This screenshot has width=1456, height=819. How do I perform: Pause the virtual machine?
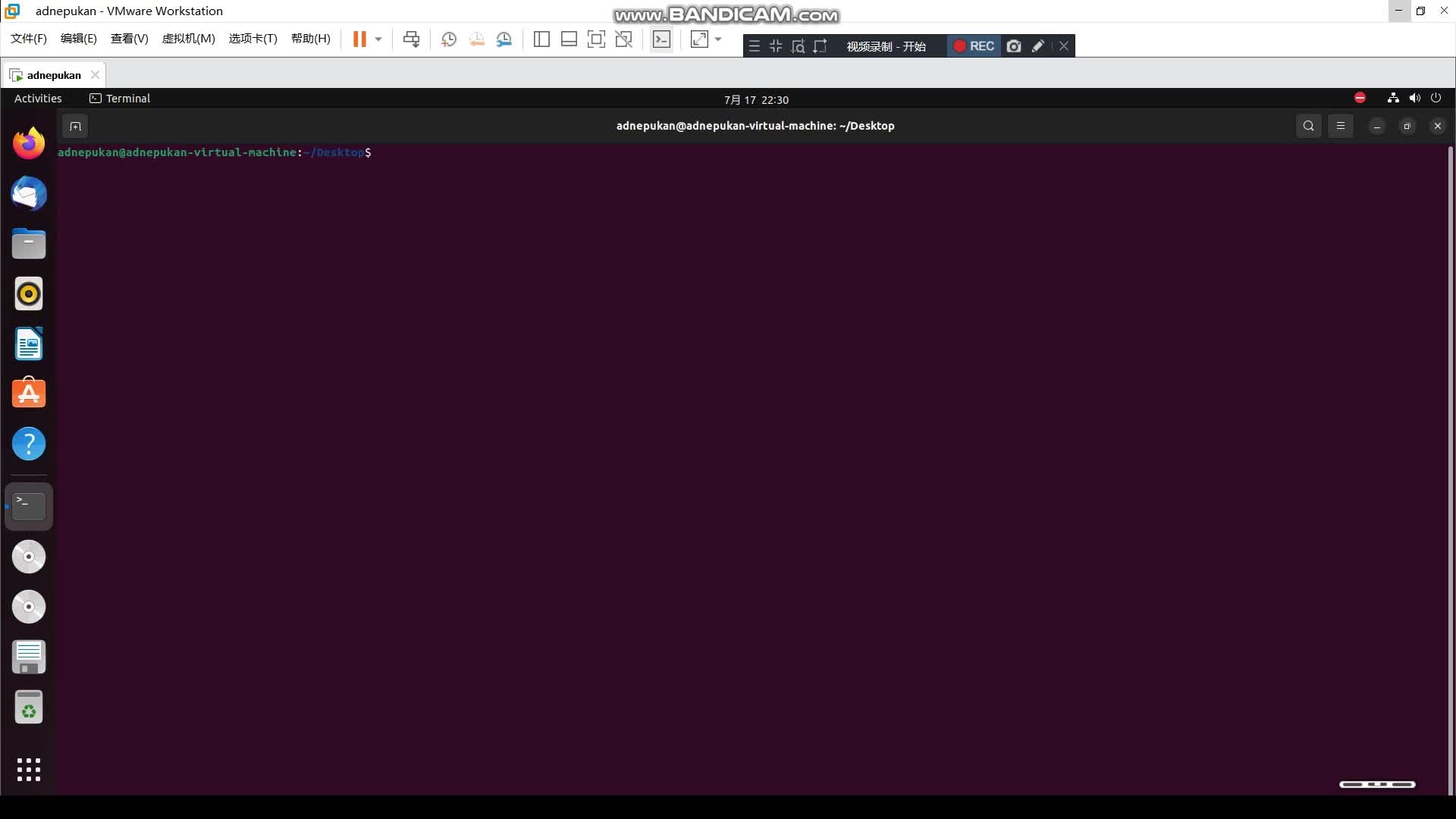pos(359,39)
